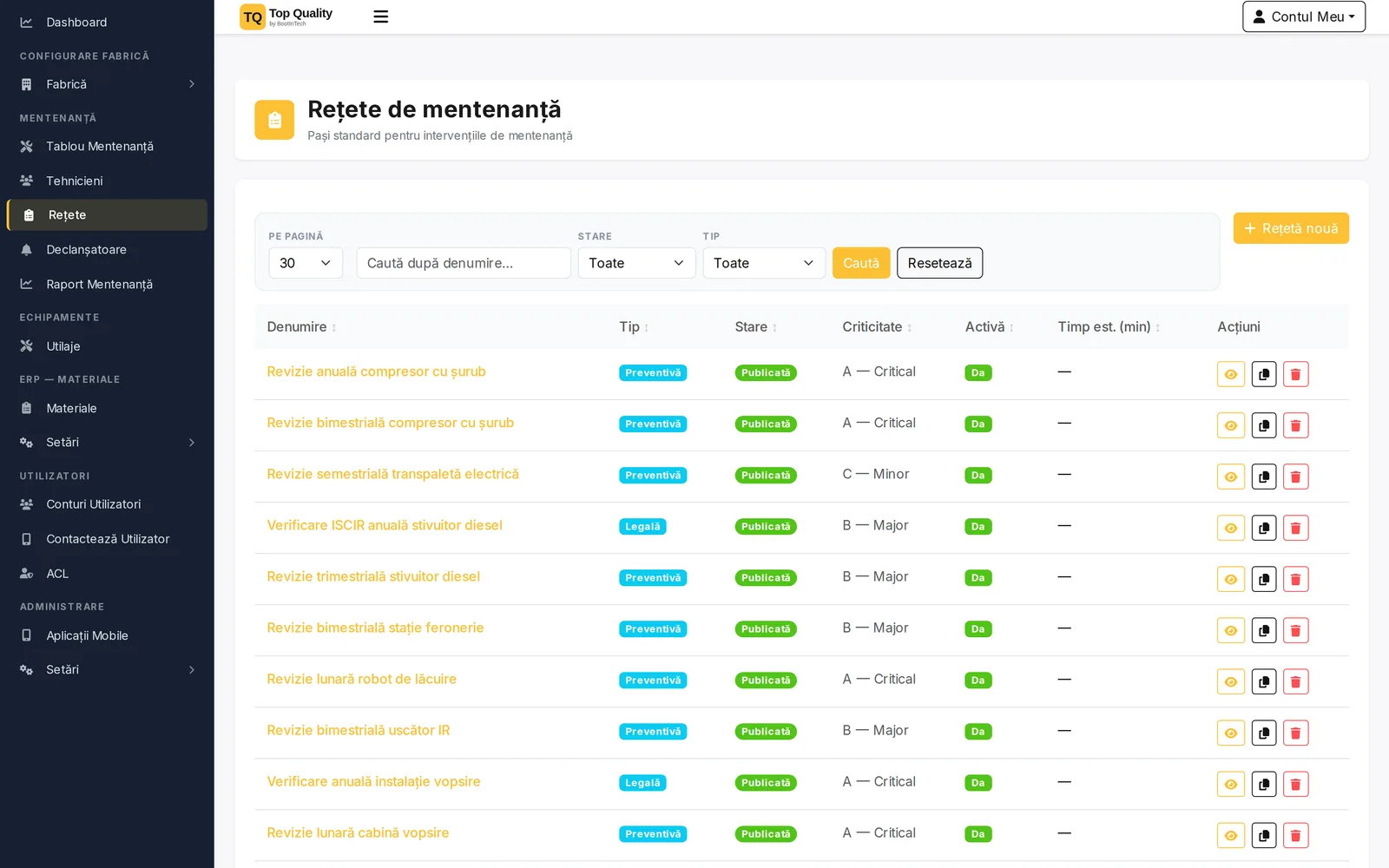The image size is (1389, 868).
Task: Duplicate Revizie semestrială transpaletă electrică recipe
Action: [x=1264, y=477]
